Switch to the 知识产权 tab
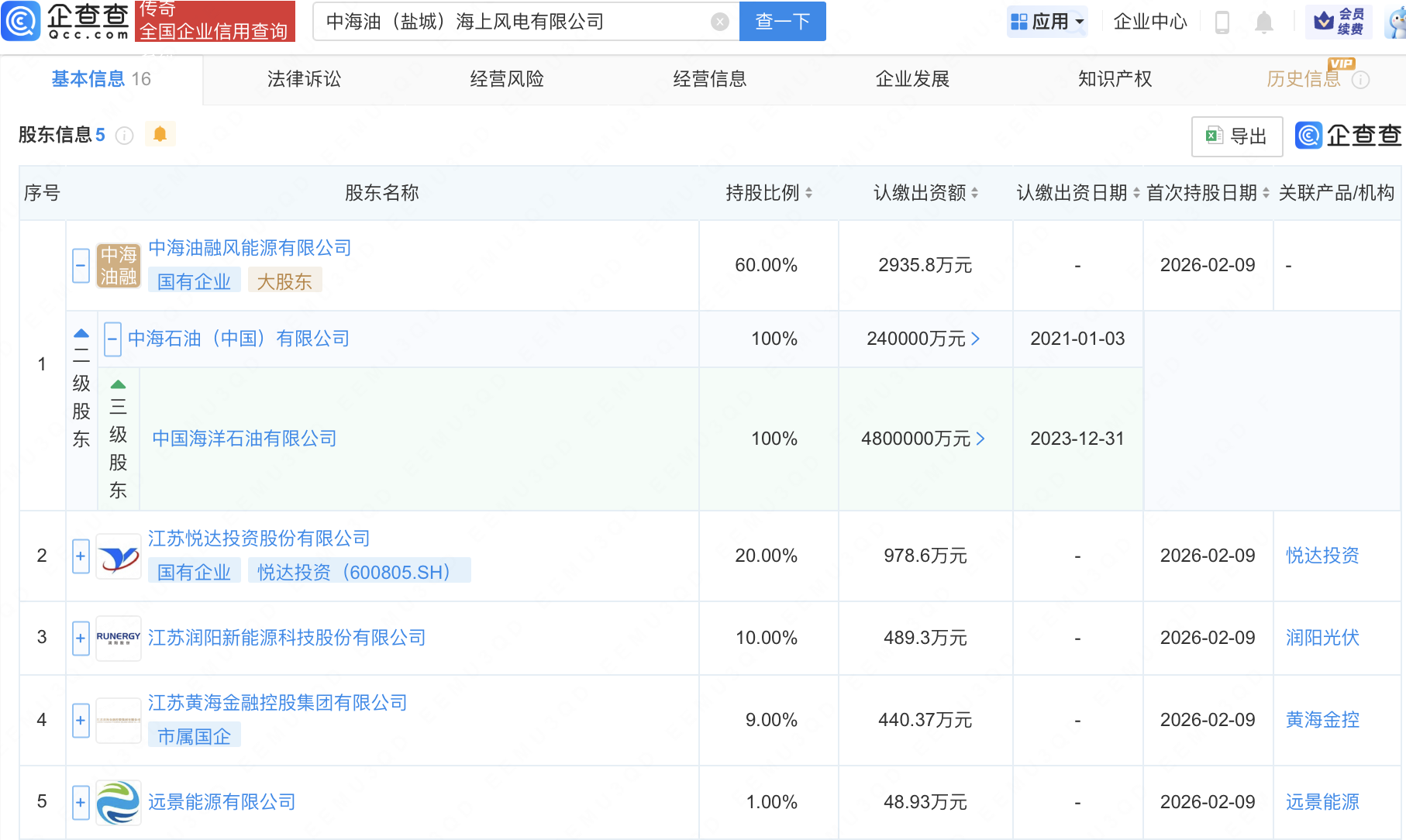1406x840 pixels. pos(1115,79)
